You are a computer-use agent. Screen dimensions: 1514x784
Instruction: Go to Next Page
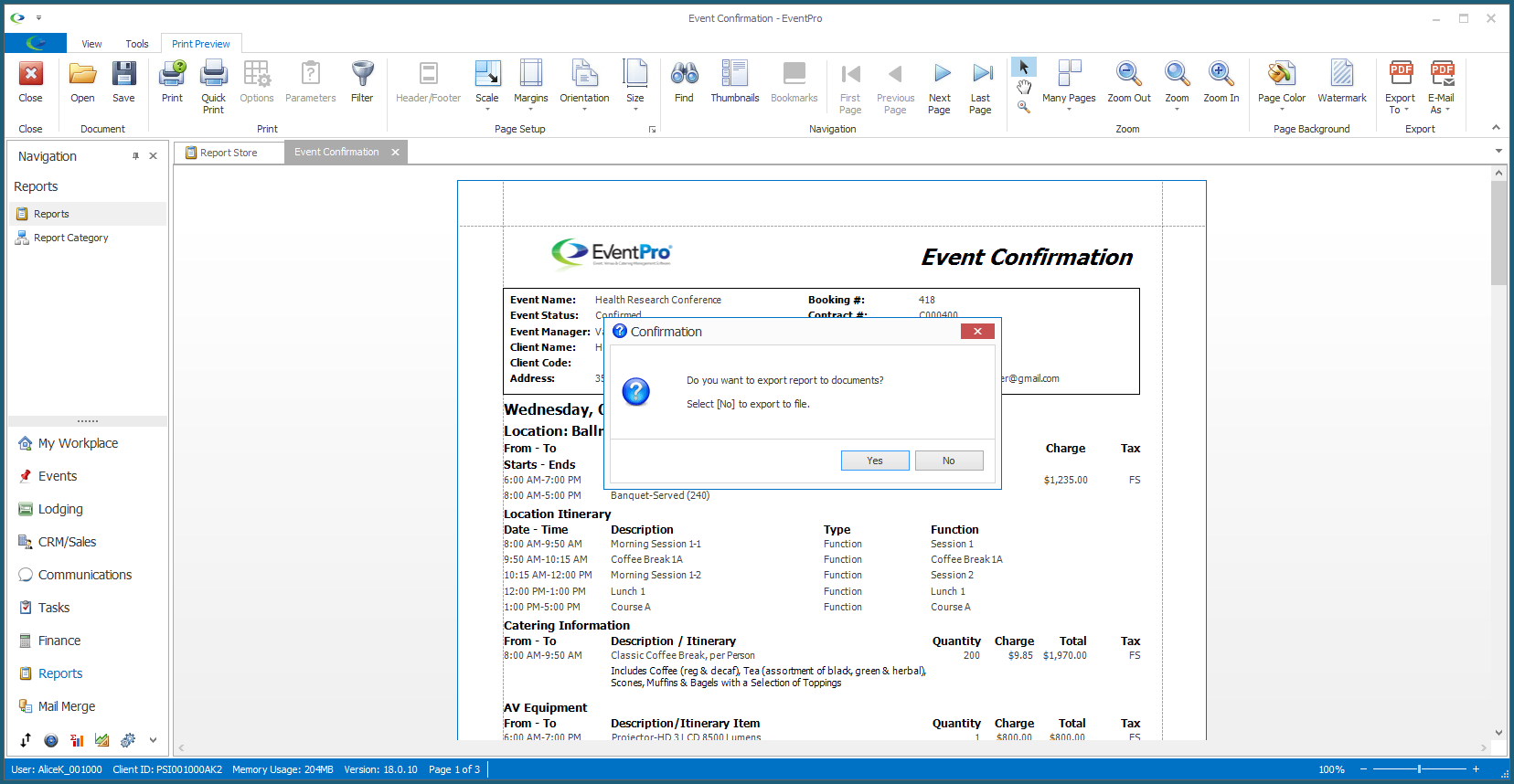click(x=939, y=87)
